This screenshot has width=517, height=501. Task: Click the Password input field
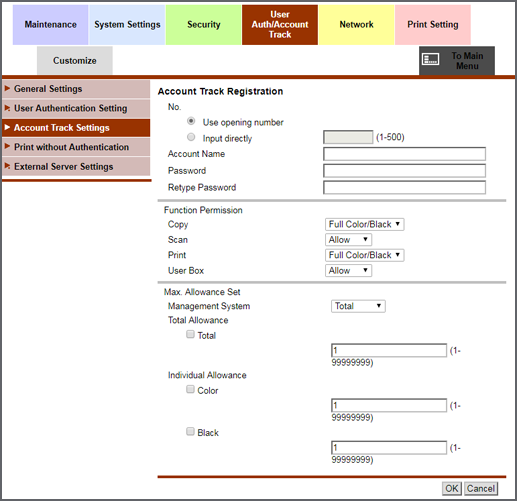click(404, 171)
